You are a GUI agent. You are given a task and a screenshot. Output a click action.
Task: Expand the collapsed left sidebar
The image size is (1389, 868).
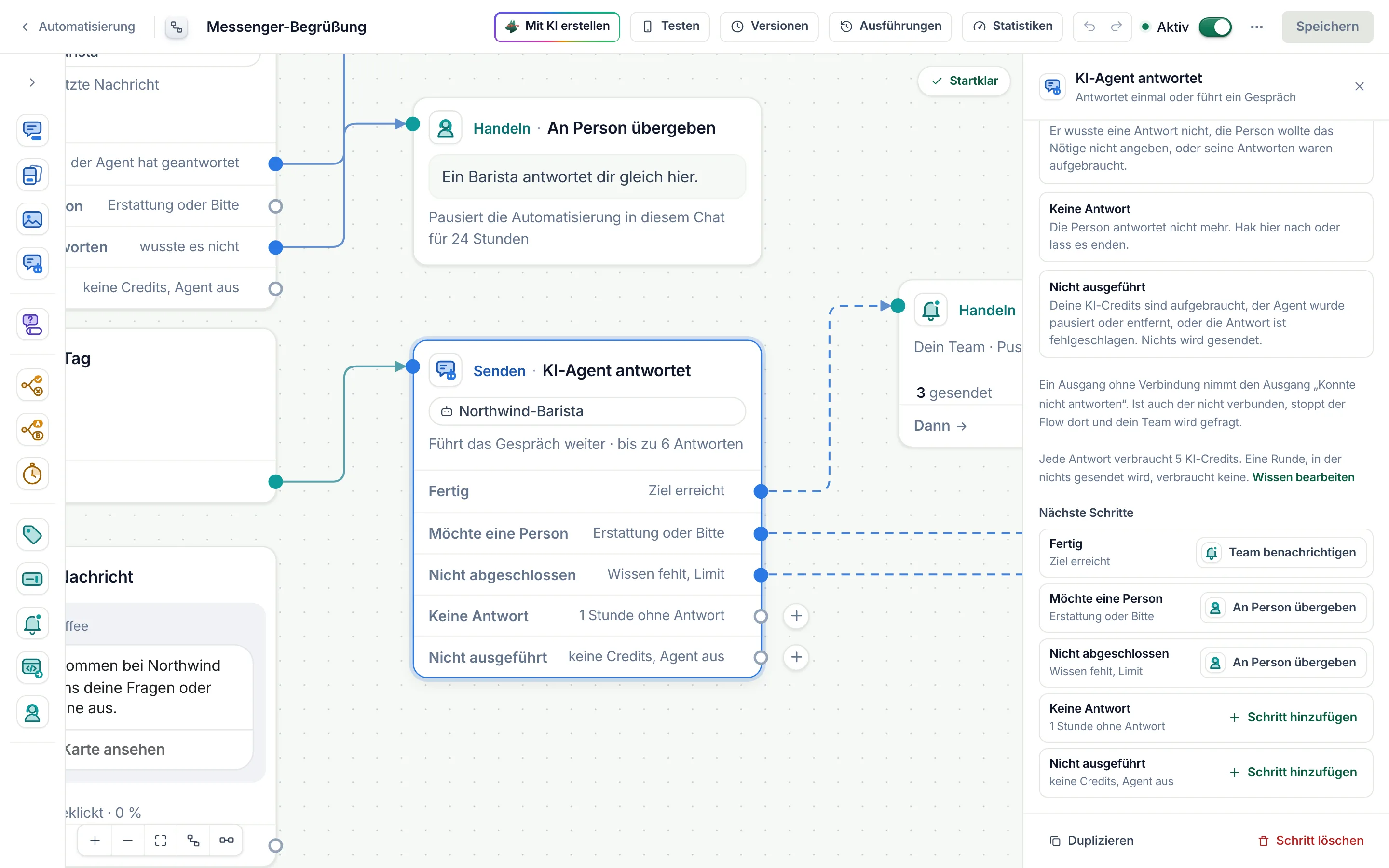click(x=32, y=82)
